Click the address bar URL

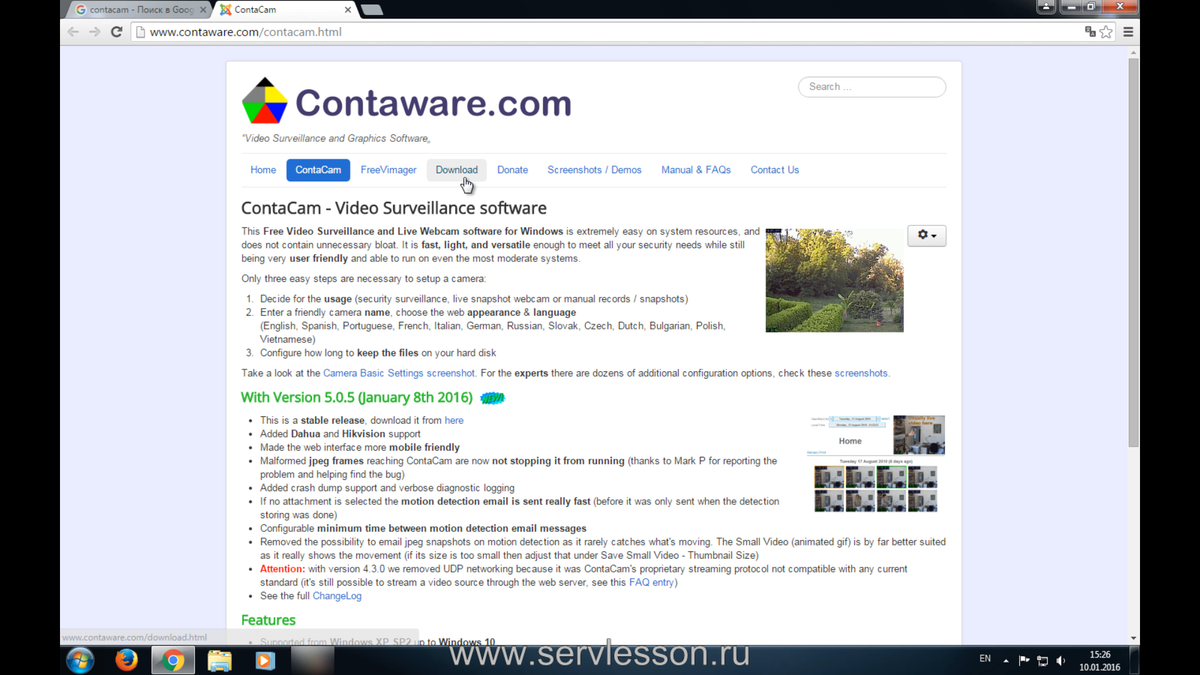(246, 32)
